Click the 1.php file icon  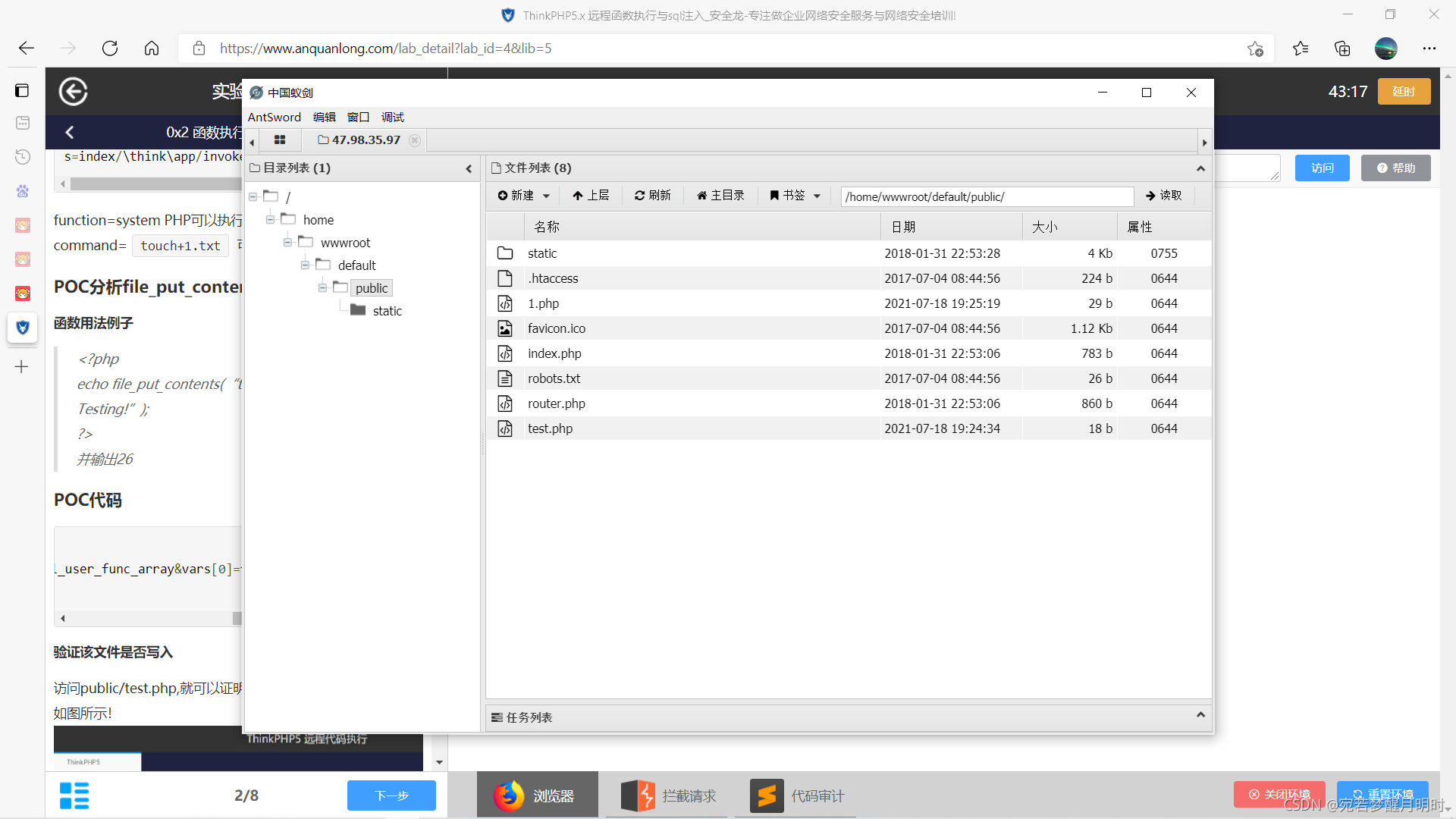(505, 303)
